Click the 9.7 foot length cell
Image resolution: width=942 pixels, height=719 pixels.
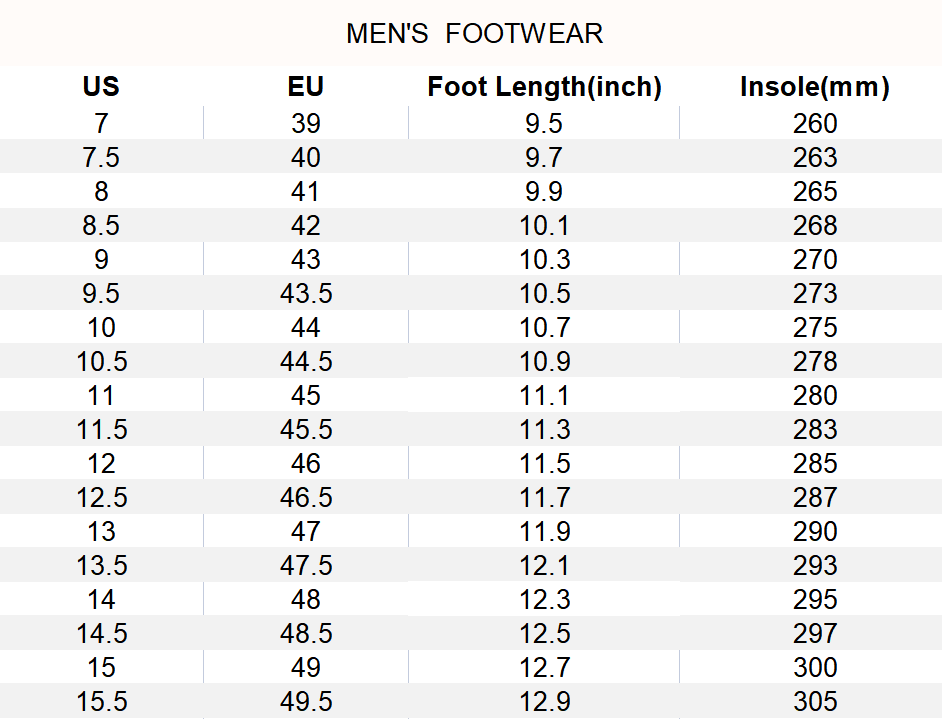click(544, 158)
